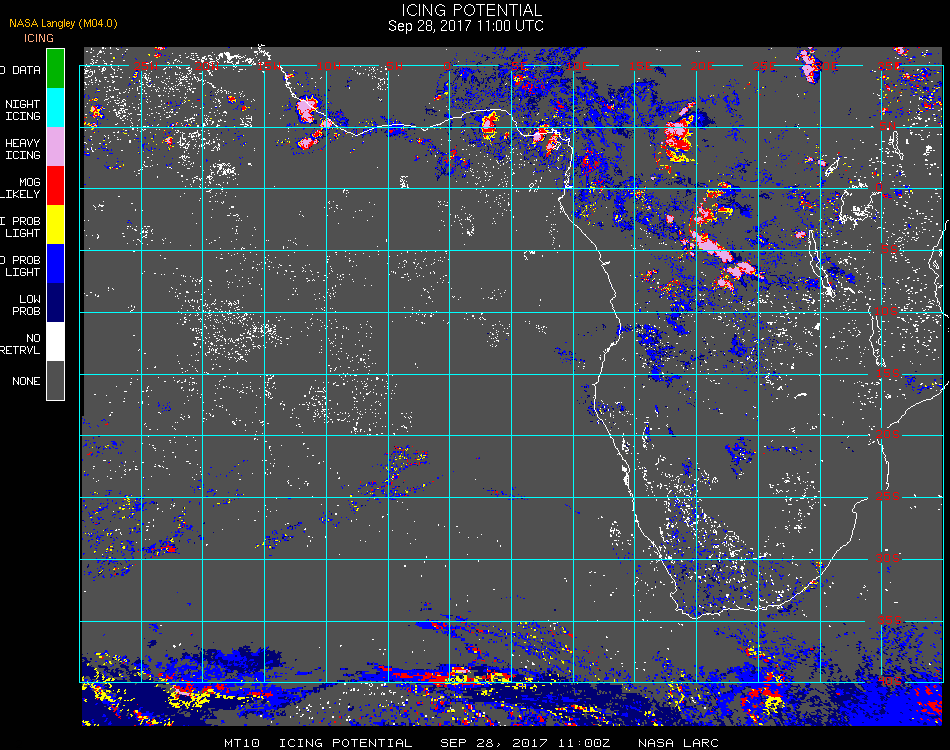
Task: Click the green NO DATA legend swatch
Action: point(55,68)
